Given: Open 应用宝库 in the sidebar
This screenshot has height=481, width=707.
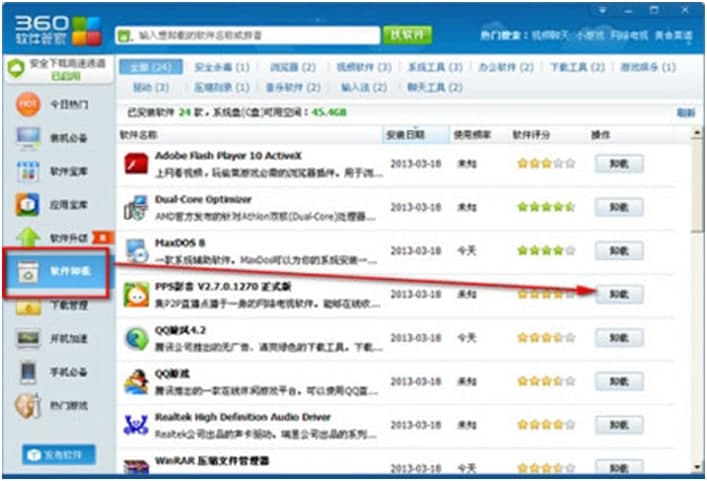Looking at the screenshot, I should (x=52, y=205).
